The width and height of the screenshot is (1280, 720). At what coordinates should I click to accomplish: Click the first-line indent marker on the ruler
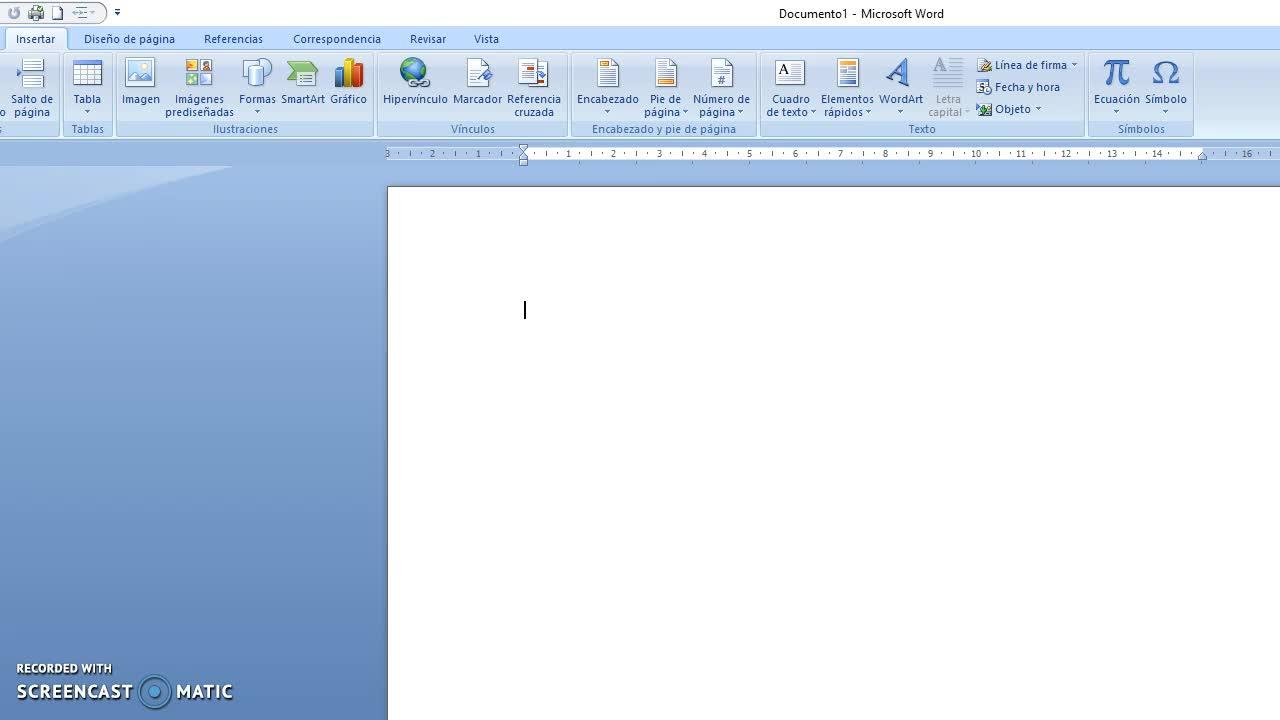point(523,149)
